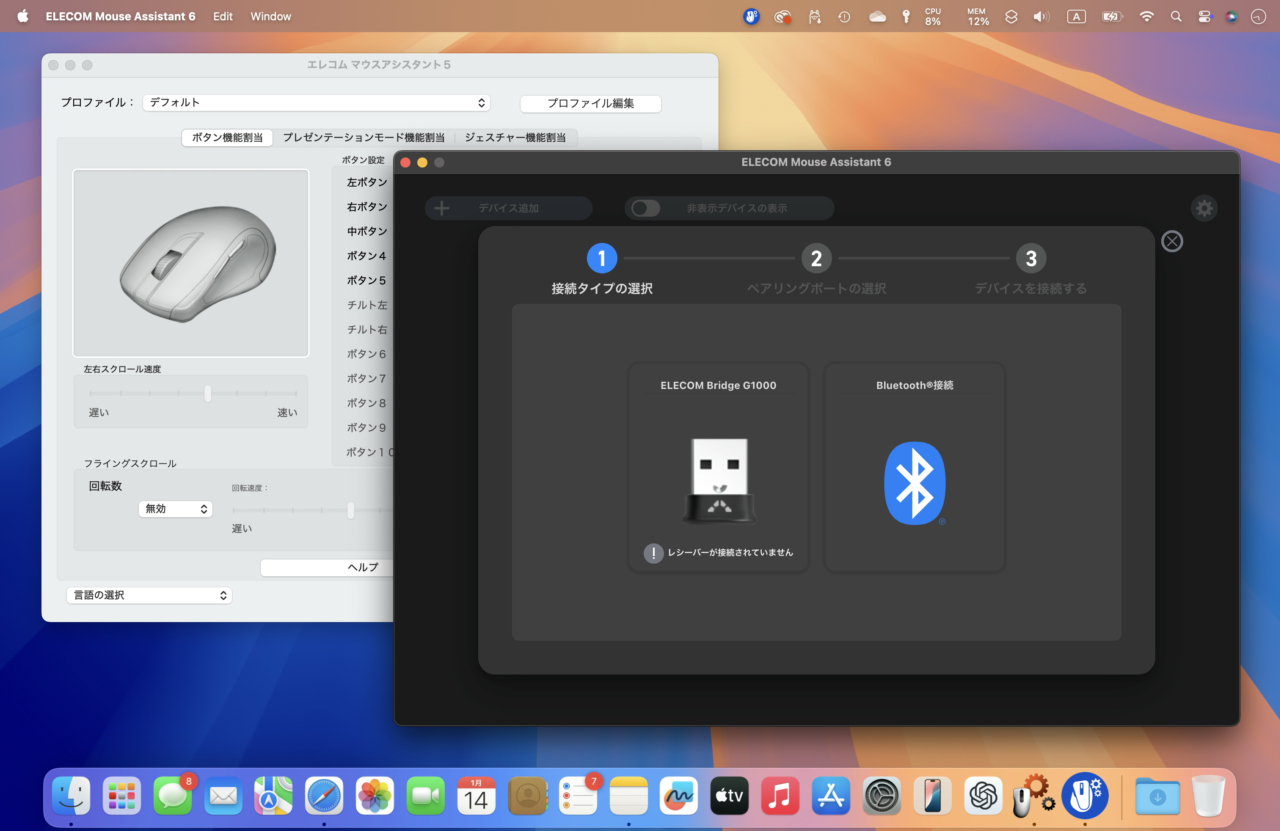Open Siri from the menu bar
This screenshot has height=831, width=1280.
pyautogui.click(x=1231, y=16)
